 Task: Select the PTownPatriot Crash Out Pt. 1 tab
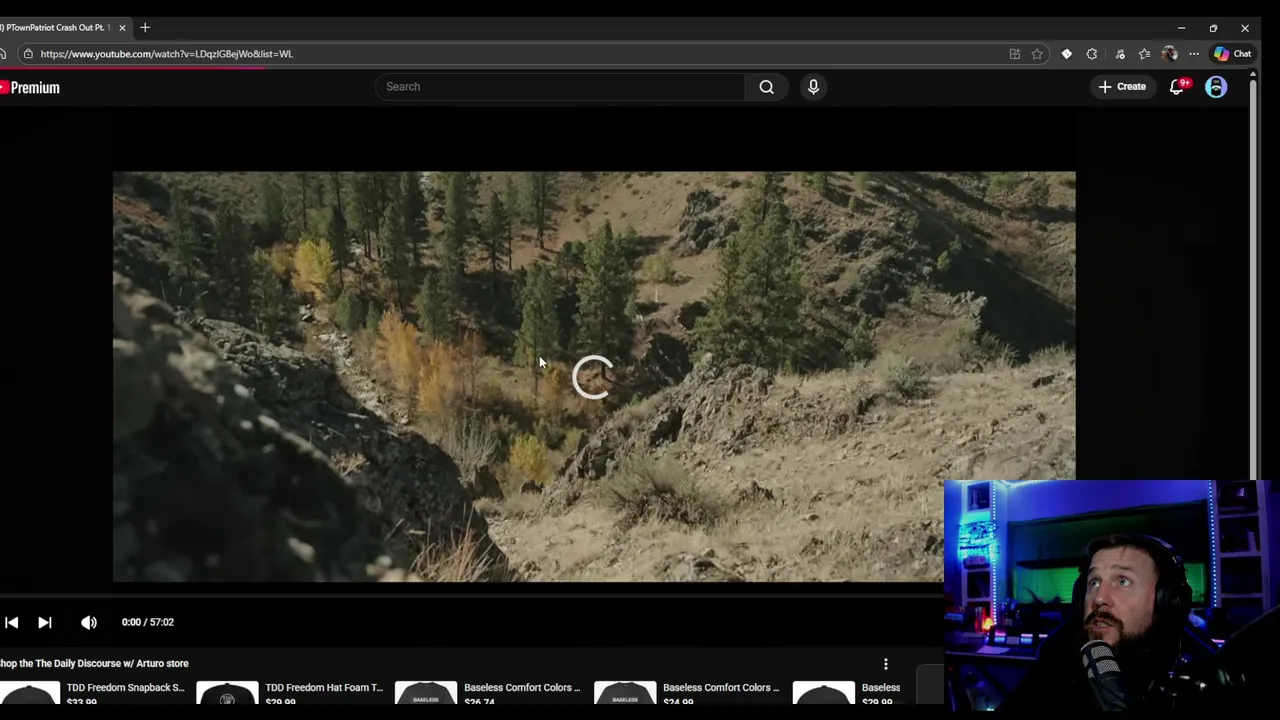[58, 28]
